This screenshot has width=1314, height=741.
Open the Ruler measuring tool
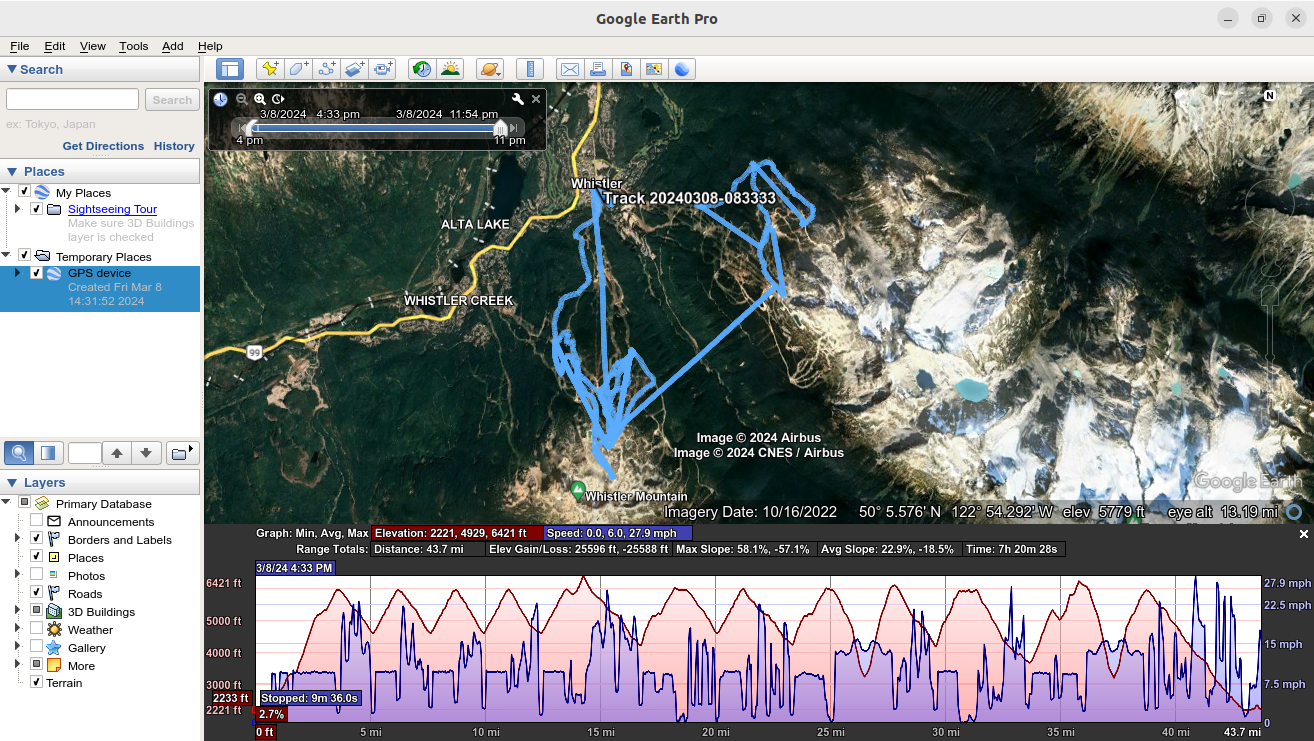[x=530, y=69]
